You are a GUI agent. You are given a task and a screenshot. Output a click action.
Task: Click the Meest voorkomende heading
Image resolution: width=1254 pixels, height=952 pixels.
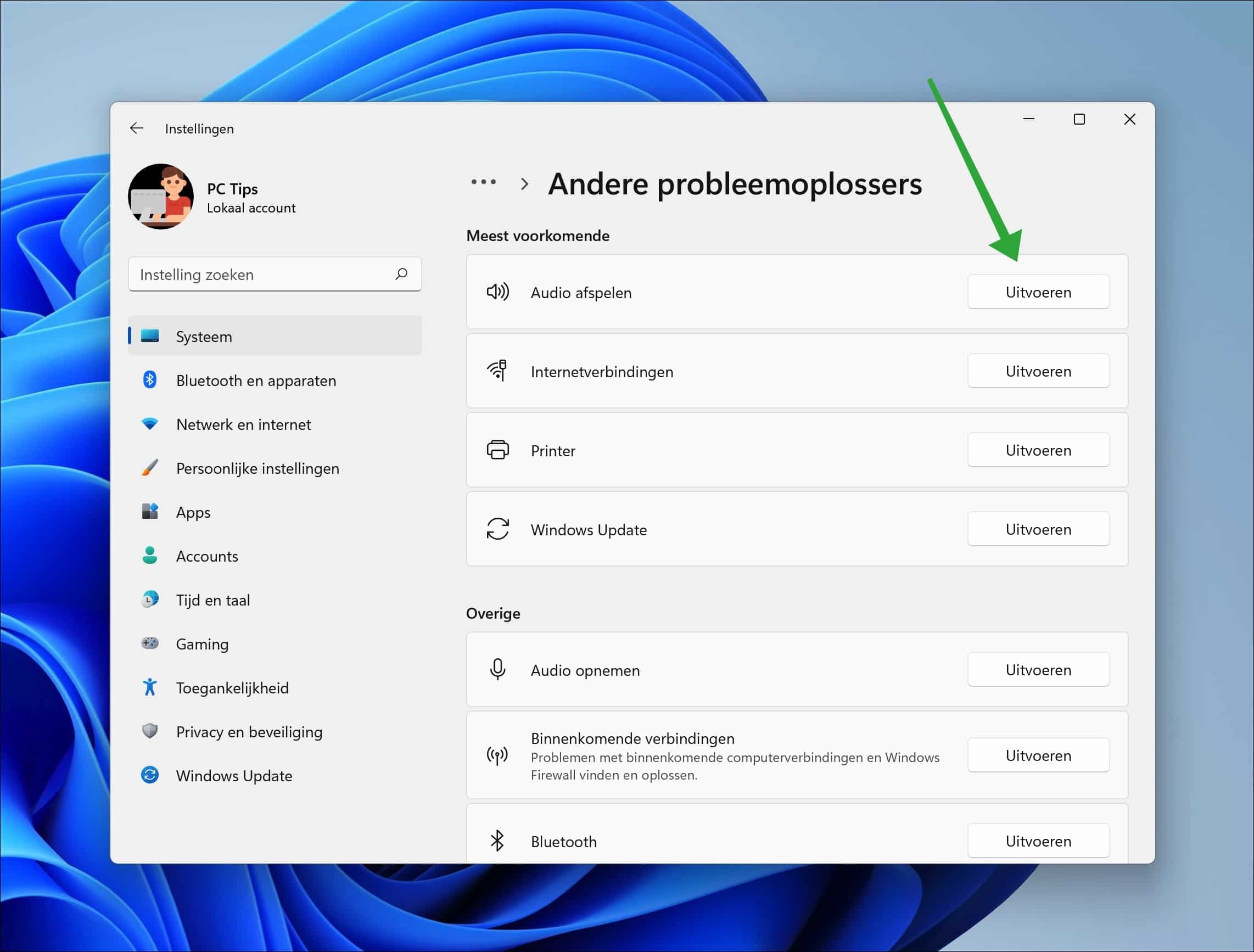(538, 236)
